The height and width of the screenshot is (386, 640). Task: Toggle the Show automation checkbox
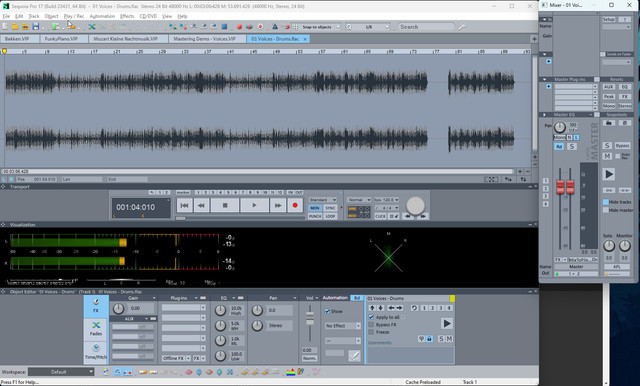coord(327,311)
